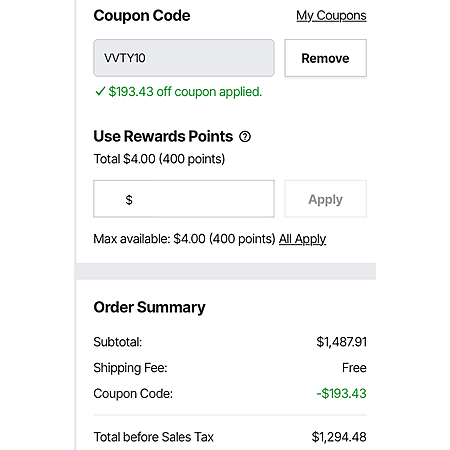450x450 pixels.
Task: Click the Free shipping fee value
Action: tap(354, 368)
